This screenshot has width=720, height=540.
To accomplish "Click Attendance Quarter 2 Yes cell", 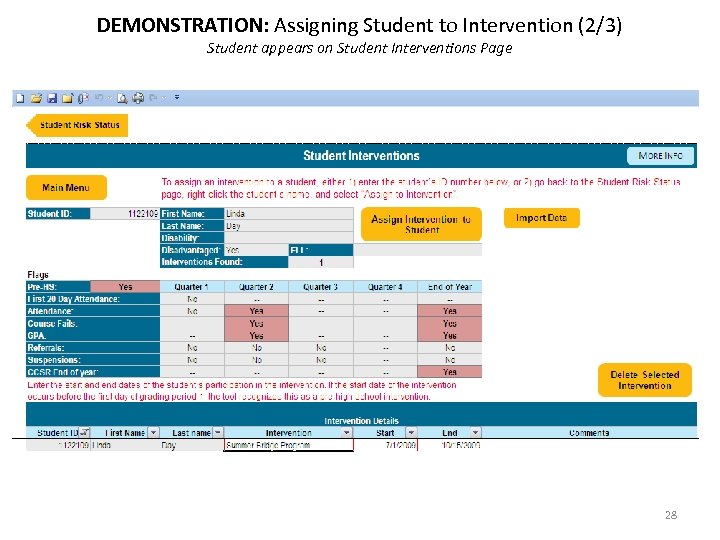I will click(x=256, y=311).
